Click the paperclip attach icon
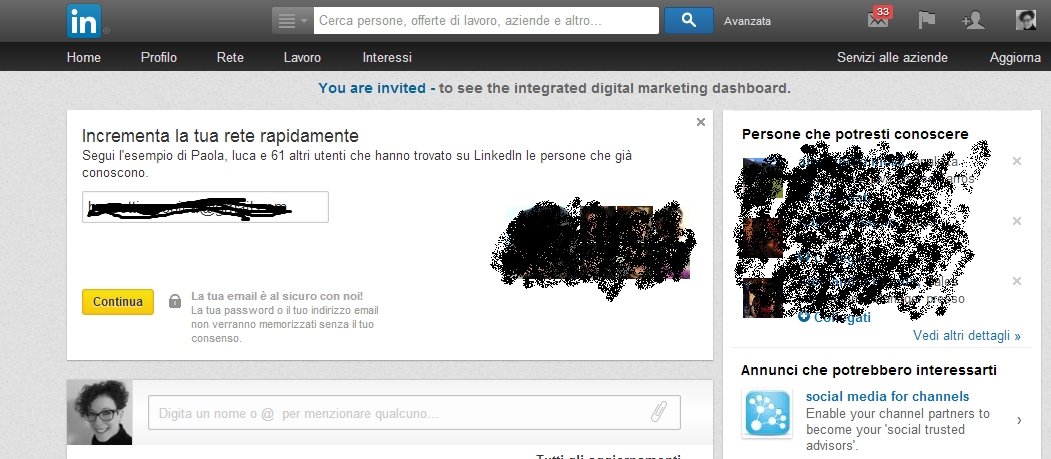This screenshot has width=1051, height=459. 658,412
